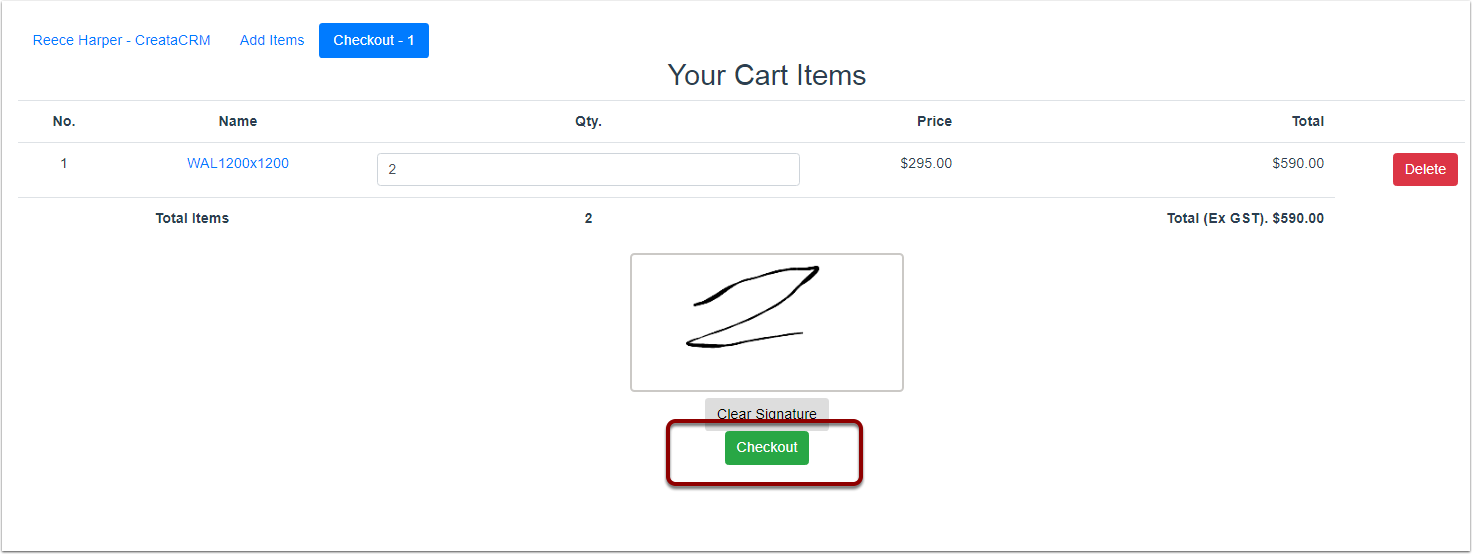Click the Qty. column header

(588, 121)
